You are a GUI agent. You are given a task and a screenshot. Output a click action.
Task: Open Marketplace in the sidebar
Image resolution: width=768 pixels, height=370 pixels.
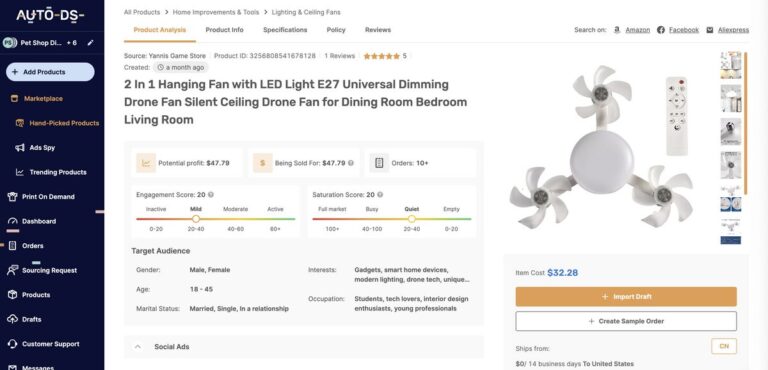tap(43, 99)
